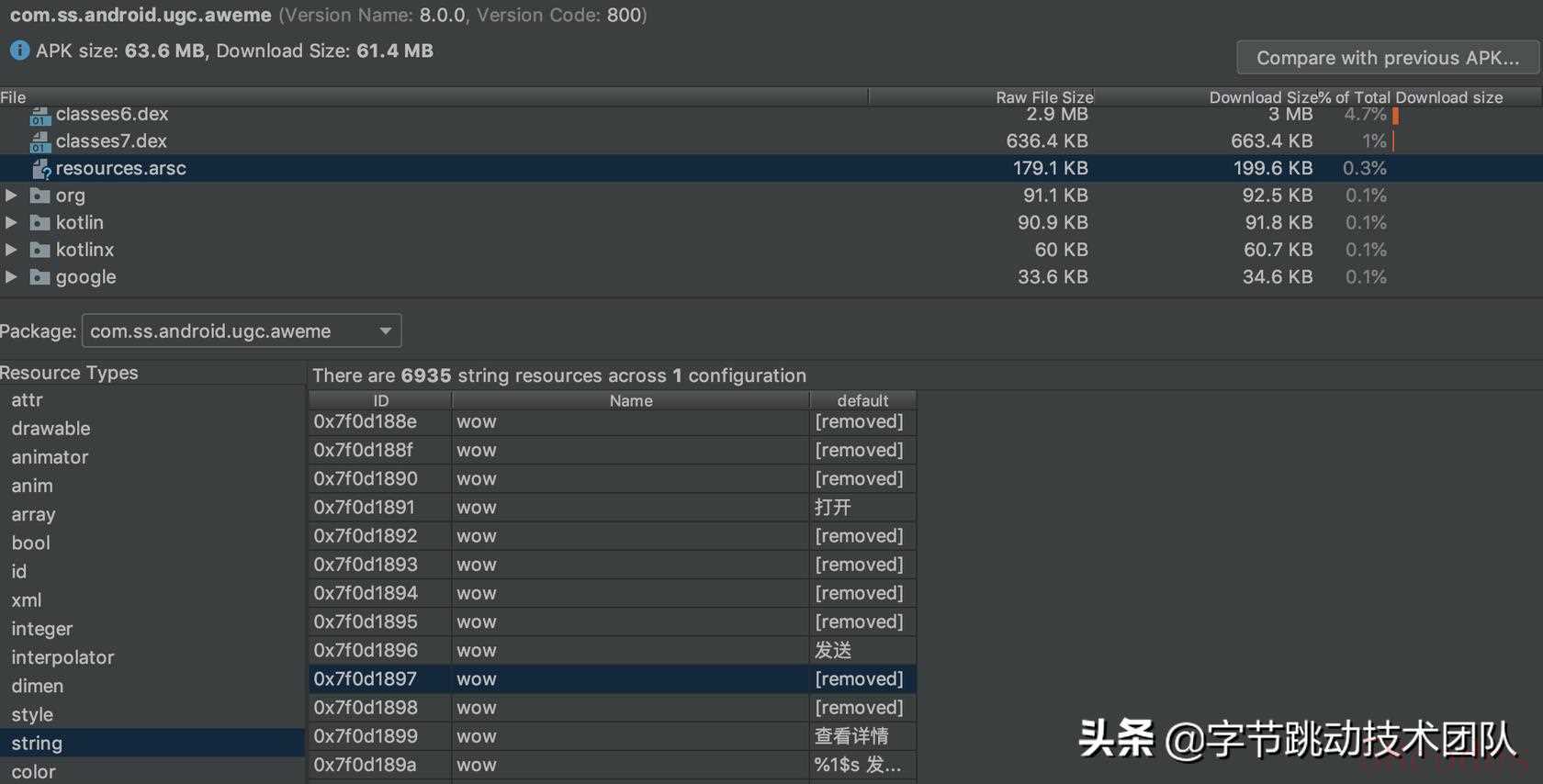Click the resources.arsc file icon

tap(40, 169)
